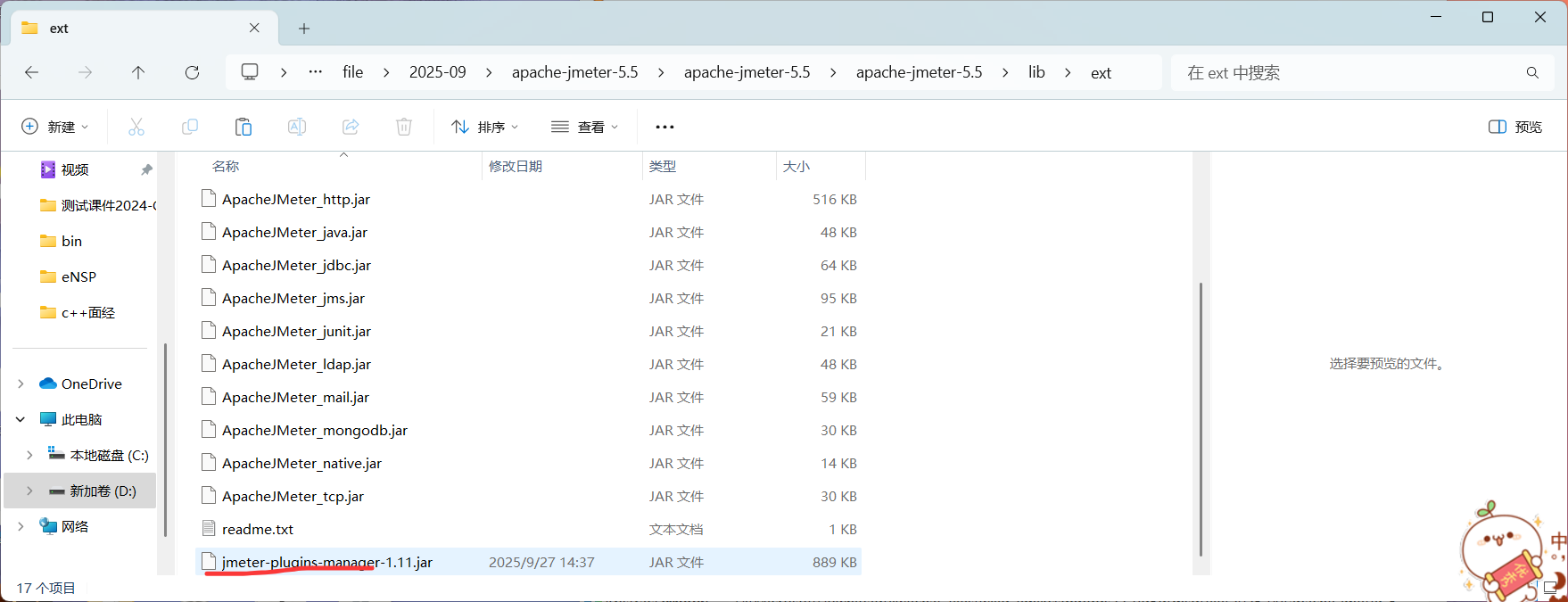Click ext in the breadcrumb path

point(1101,73)
